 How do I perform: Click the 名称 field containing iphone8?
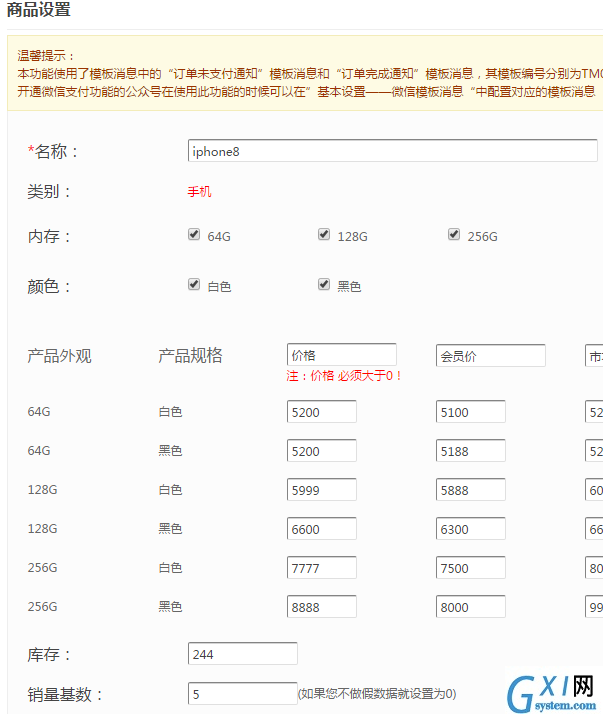point(393,151)
